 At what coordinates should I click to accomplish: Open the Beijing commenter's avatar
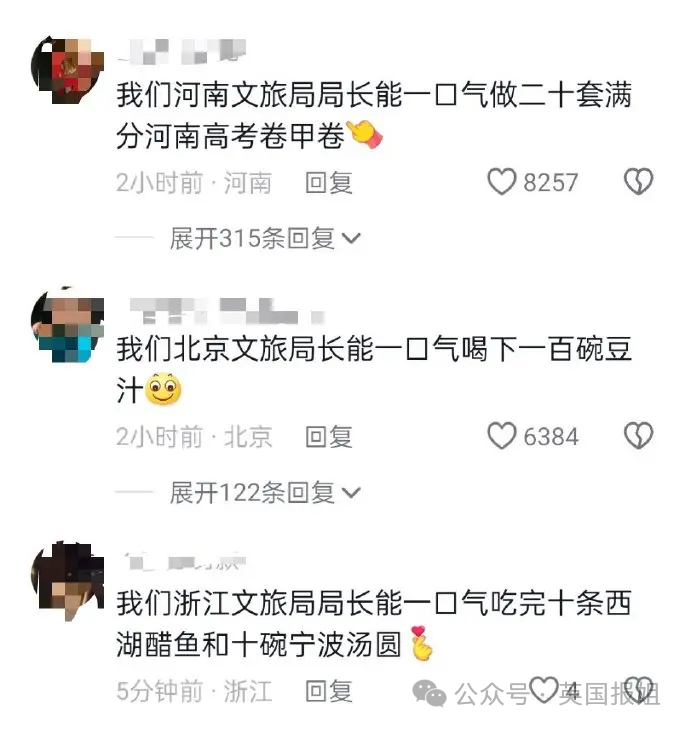coord(68,325)
